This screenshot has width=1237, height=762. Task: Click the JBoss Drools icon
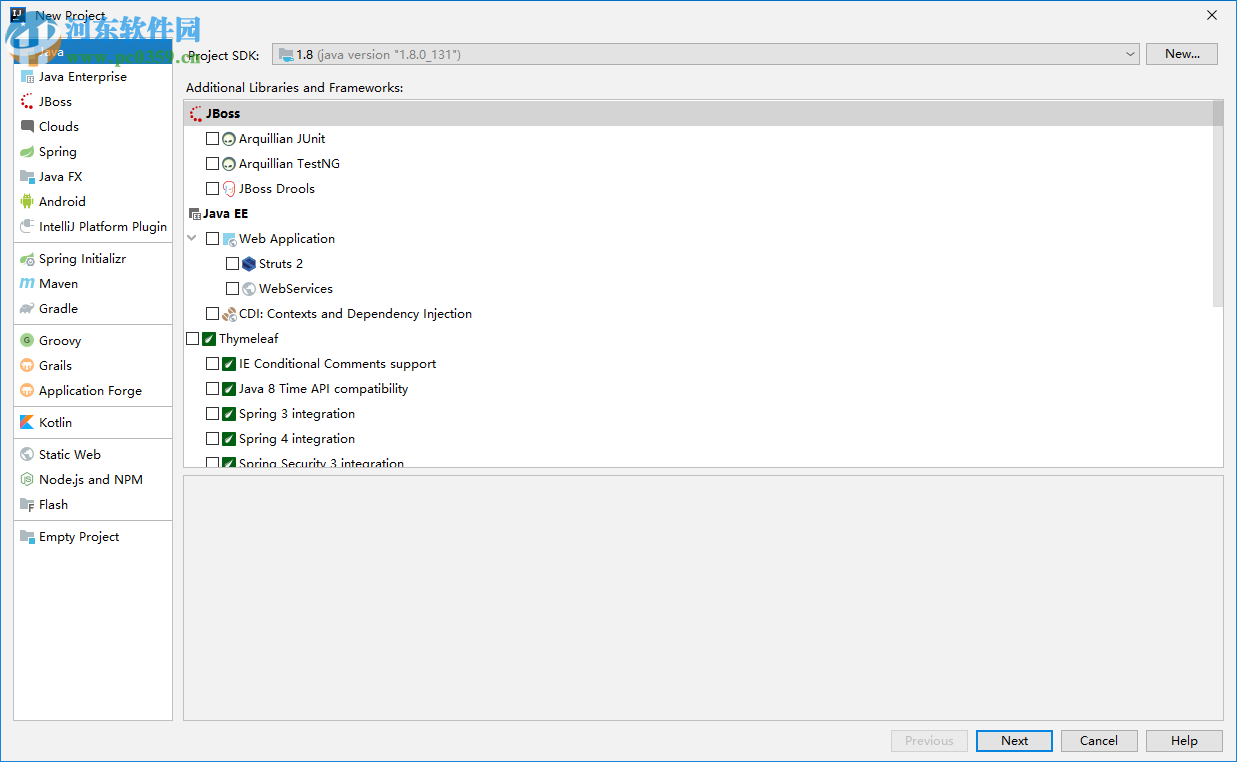coord(229,189)
